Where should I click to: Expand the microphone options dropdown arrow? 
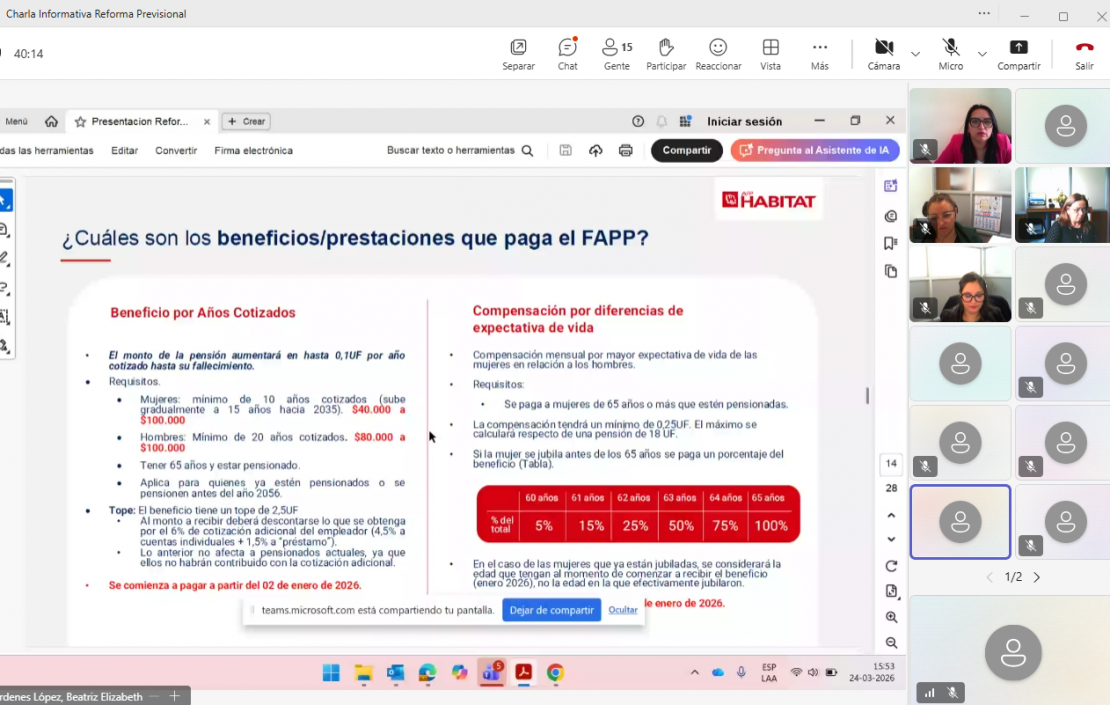pos(982,54)
